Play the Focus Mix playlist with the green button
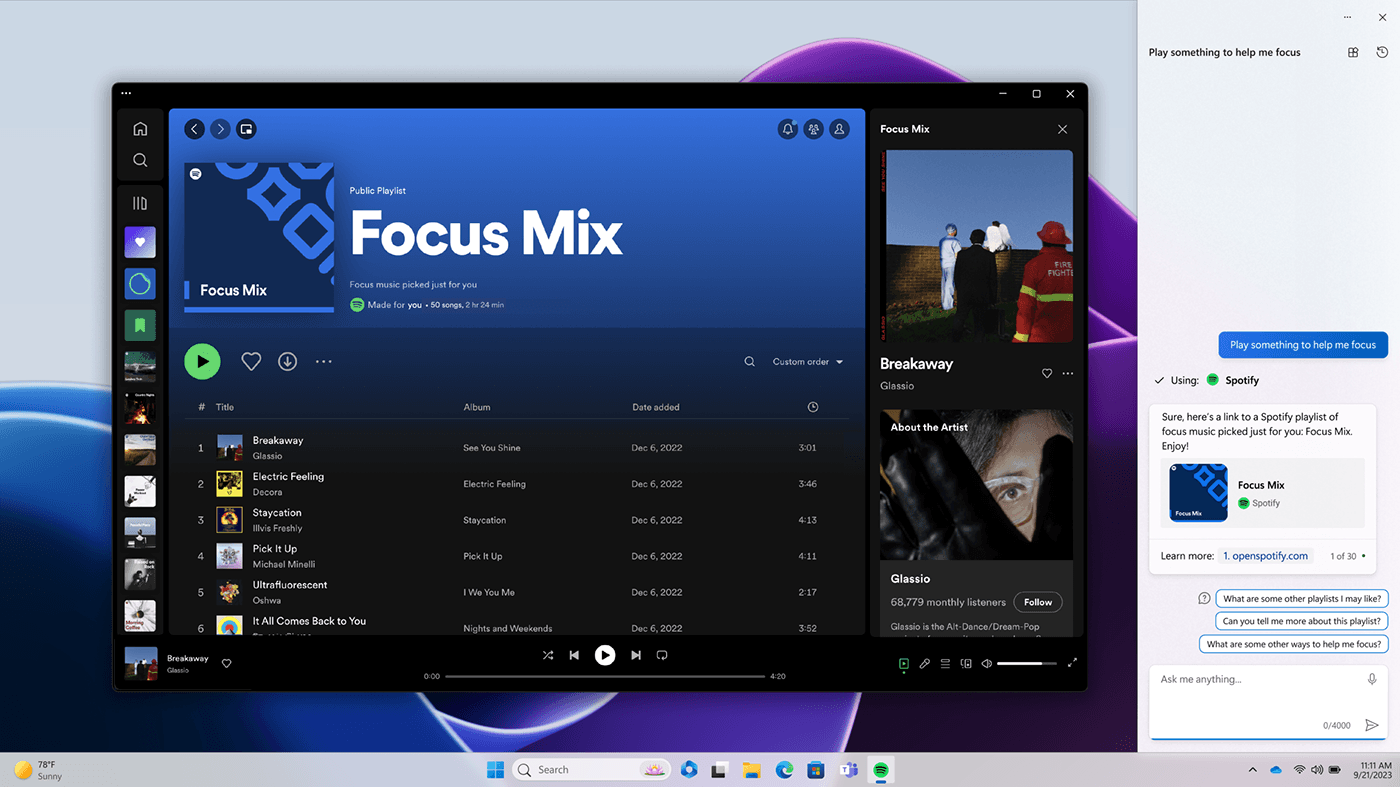The image size is (1400, 787). pos(202,361)
